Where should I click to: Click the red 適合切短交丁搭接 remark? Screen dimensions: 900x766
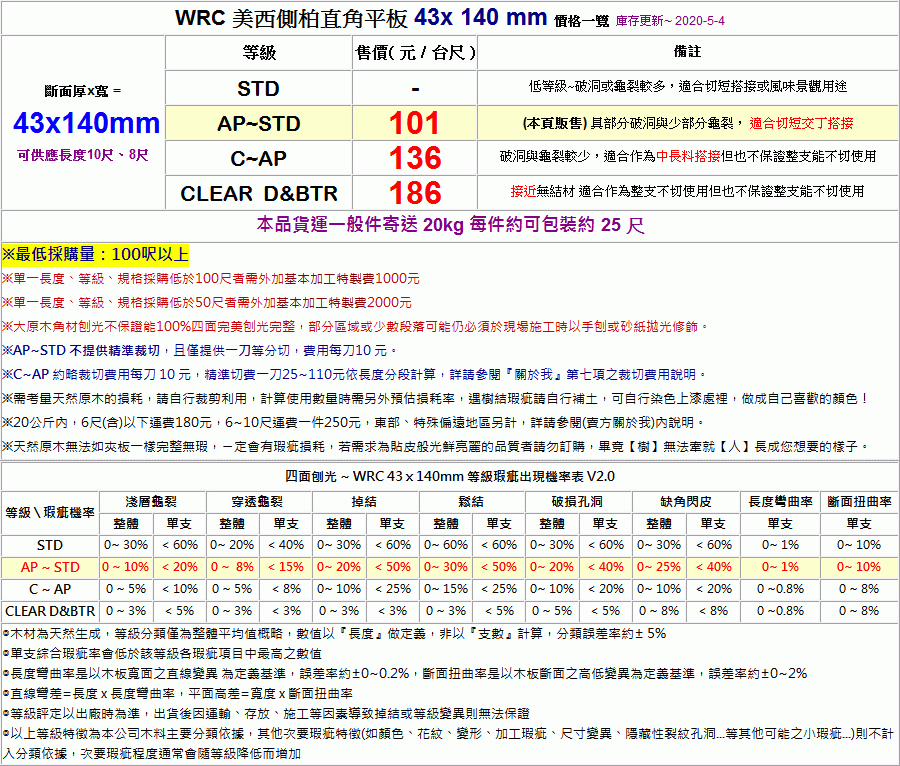pos(801,123)
